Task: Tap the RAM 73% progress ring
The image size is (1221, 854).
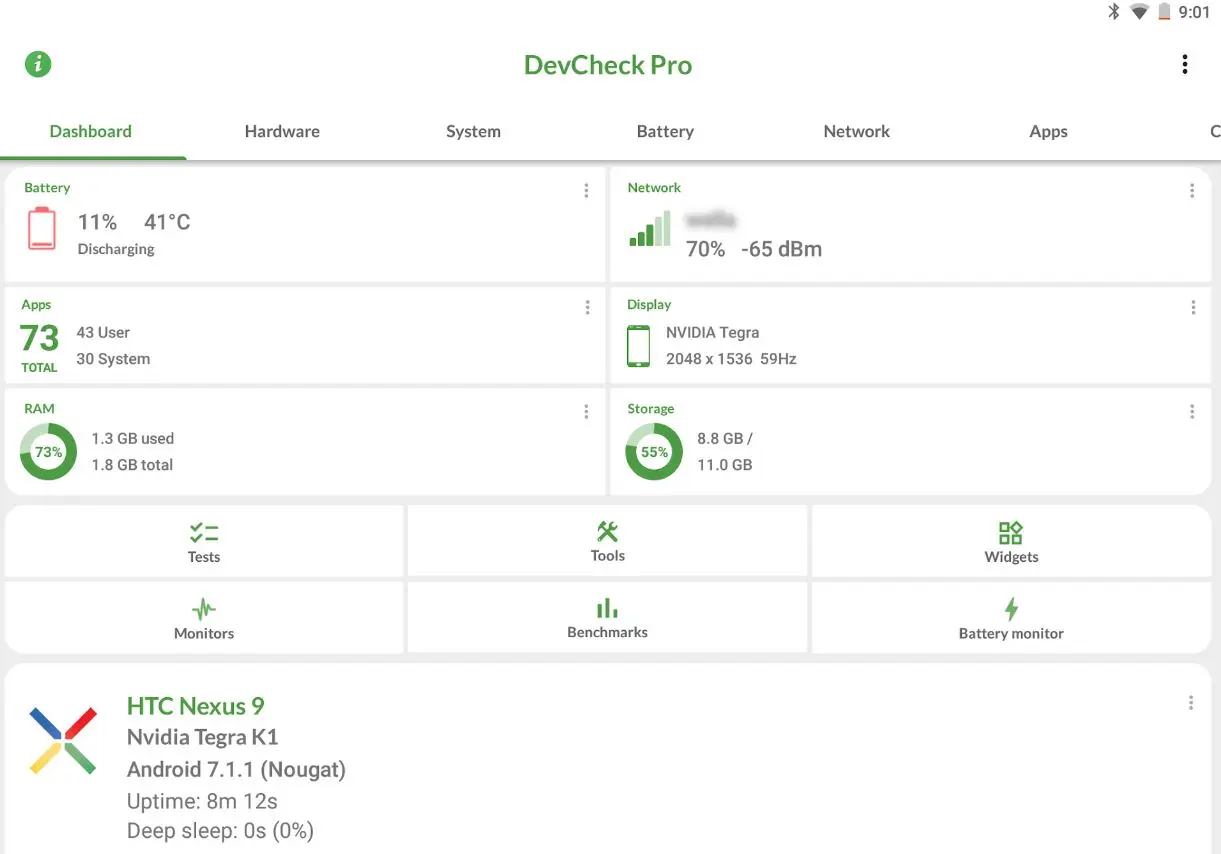Action: pyautogui.click(x=48, y=451)
